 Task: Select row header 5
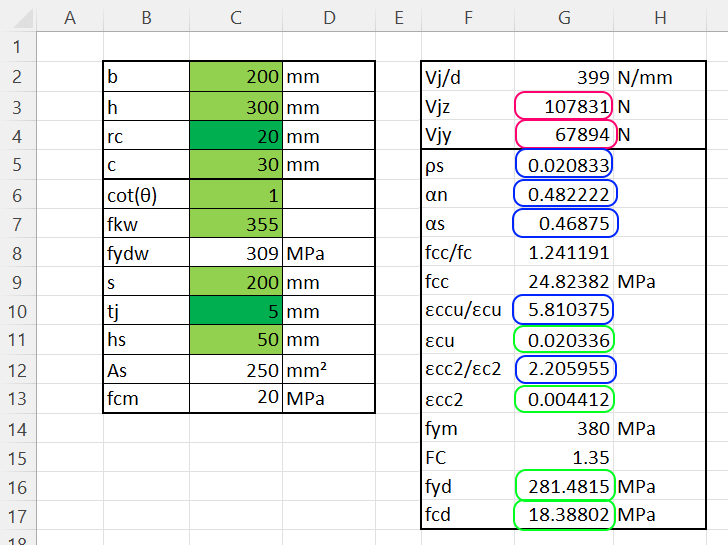coord(18,164)
